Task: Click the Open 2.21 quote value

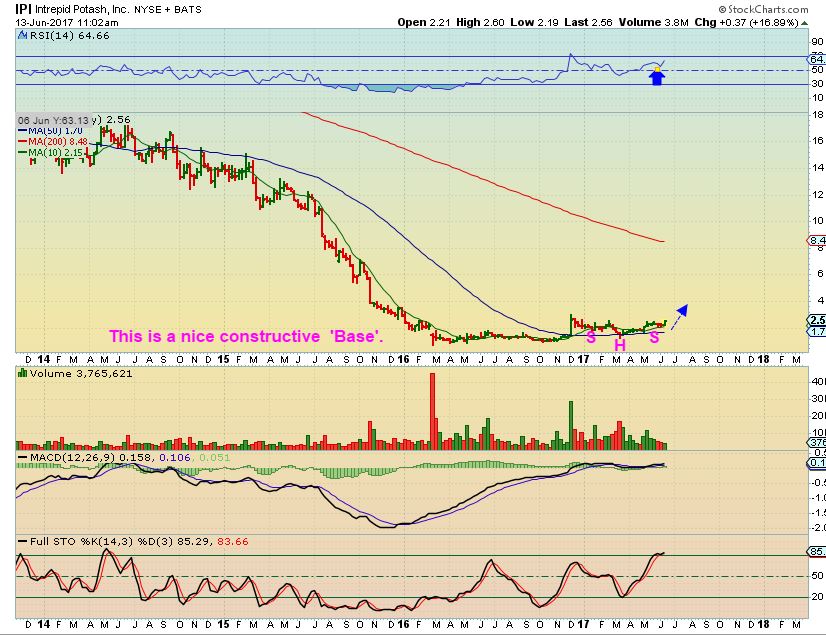Action: (x=425, y=22)
